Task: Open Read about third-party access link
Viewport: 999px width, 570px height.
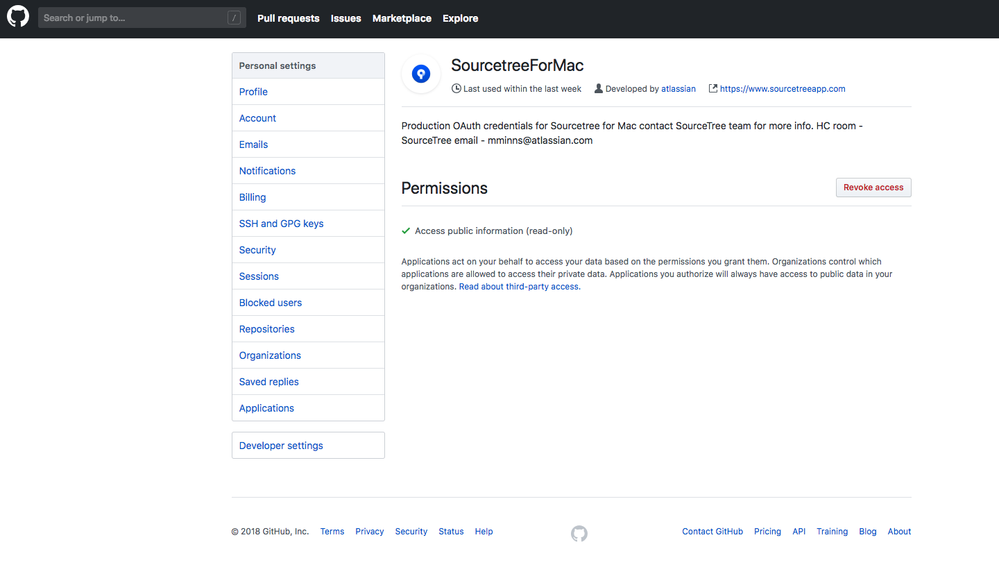Action: [519, 287]
